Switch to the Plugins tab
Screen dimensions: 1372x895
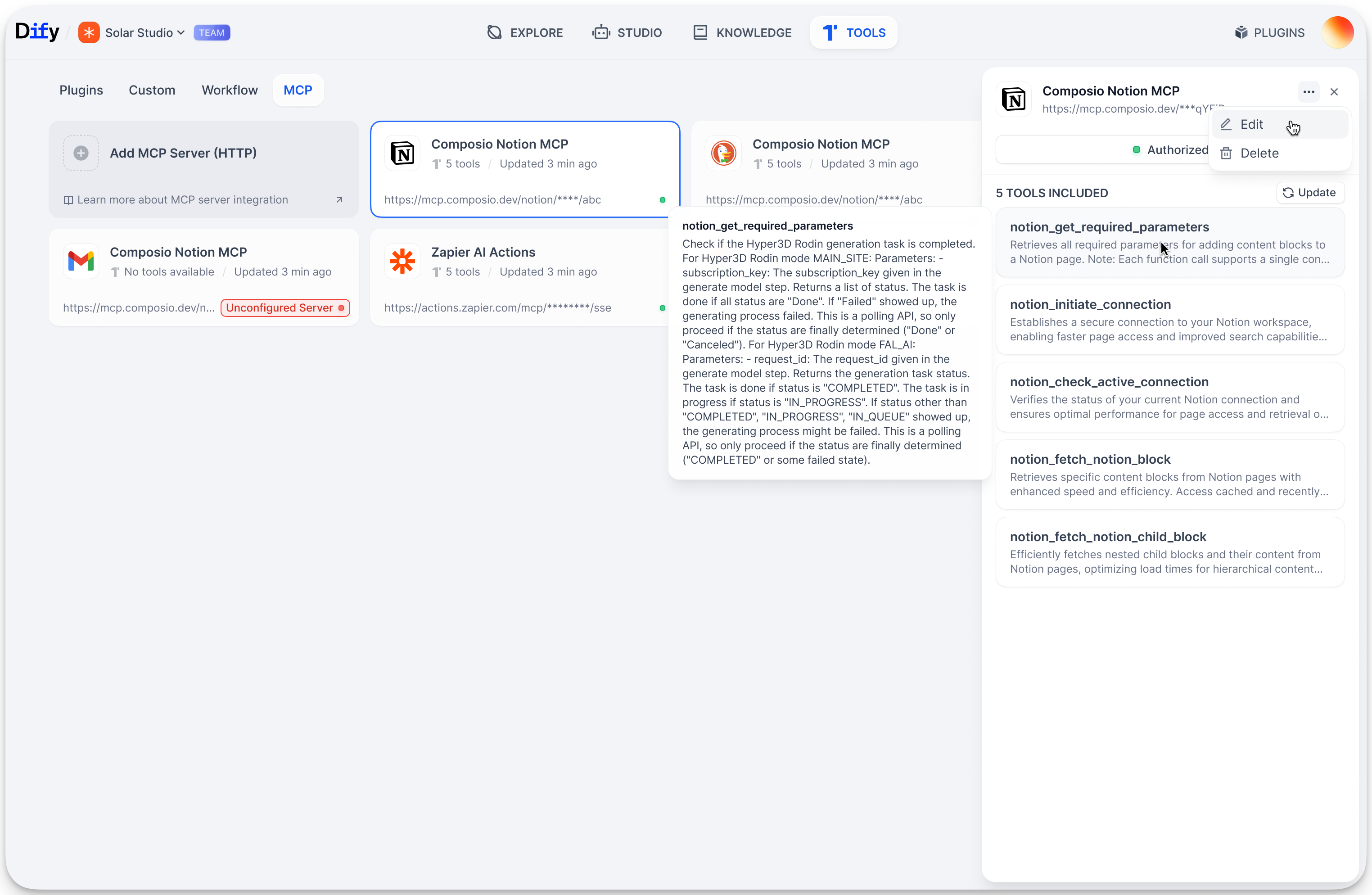pos(81,90)
